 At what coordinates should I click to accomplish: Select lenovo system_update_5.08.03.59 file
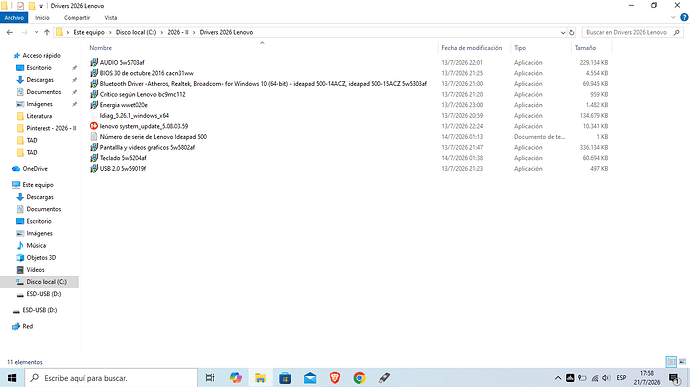coord(144,126)
